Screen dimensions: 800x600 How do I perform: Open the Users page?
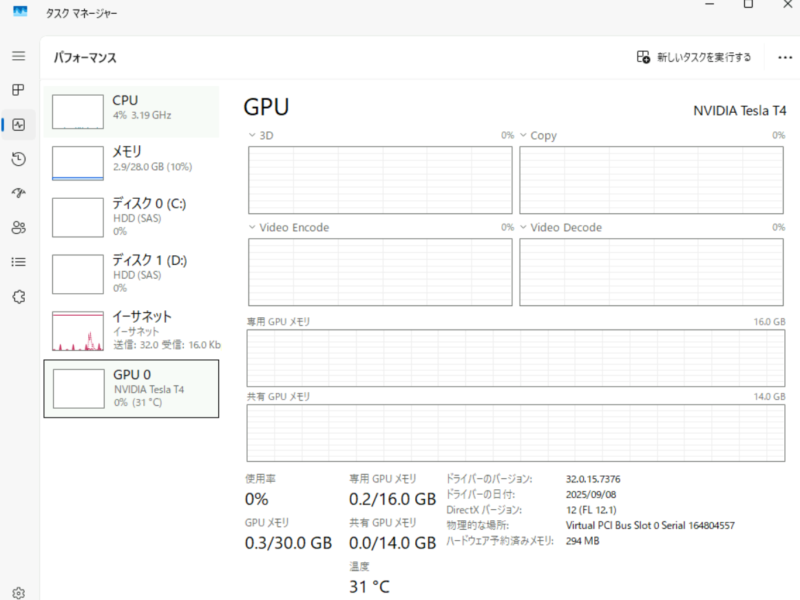pyautogui.click(x=17, y=227)
